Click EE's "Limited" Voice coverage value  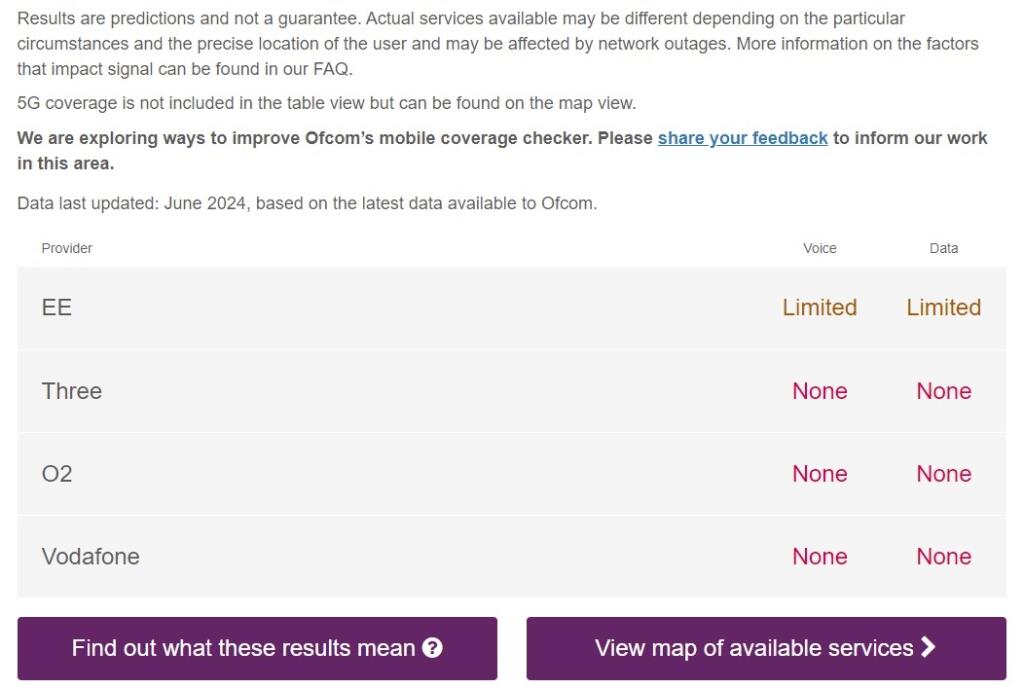point(819,308)
